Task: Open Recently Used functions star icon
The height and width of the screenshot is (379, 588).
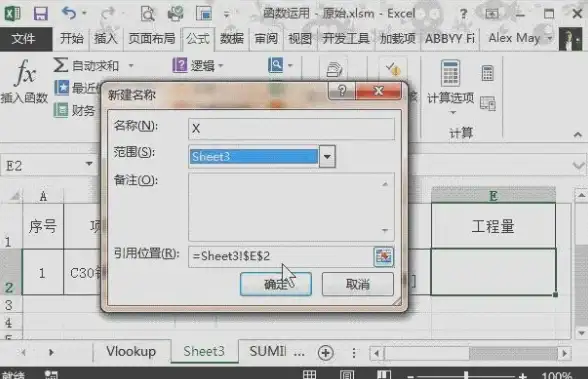Action: point(62,88)
